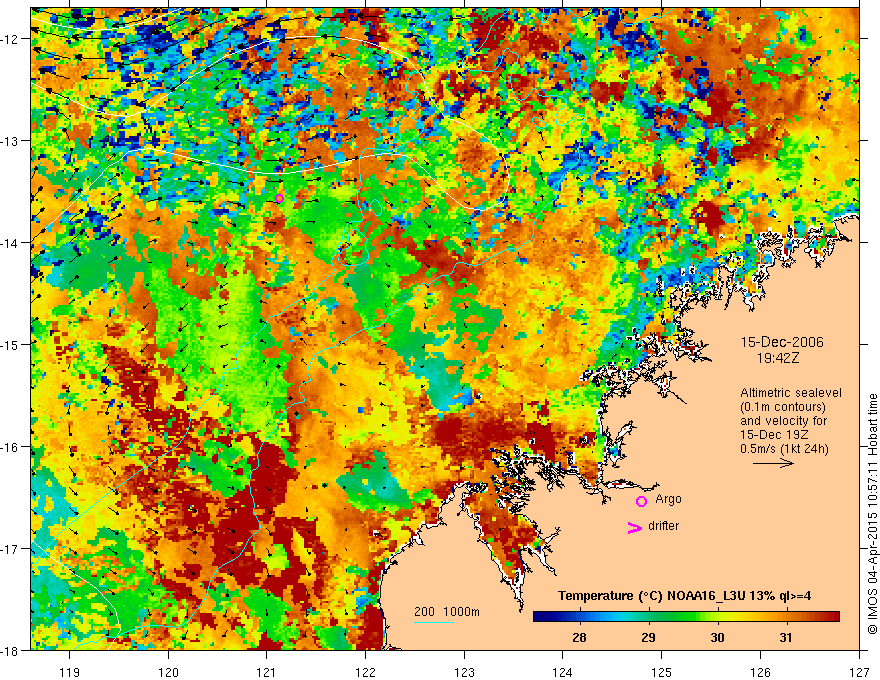The image size is (880, 680).
Task: Click the Argo legend label
Action: (x=668, y=499)
